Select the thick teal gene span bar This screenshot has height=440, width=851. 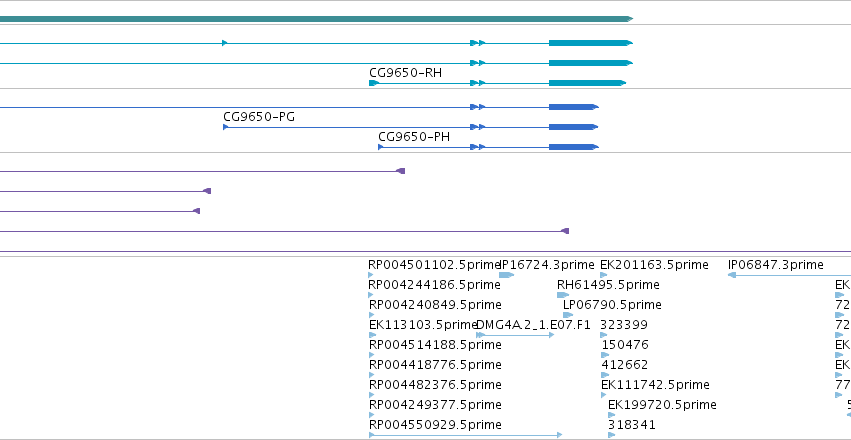[x=316, y=19]
